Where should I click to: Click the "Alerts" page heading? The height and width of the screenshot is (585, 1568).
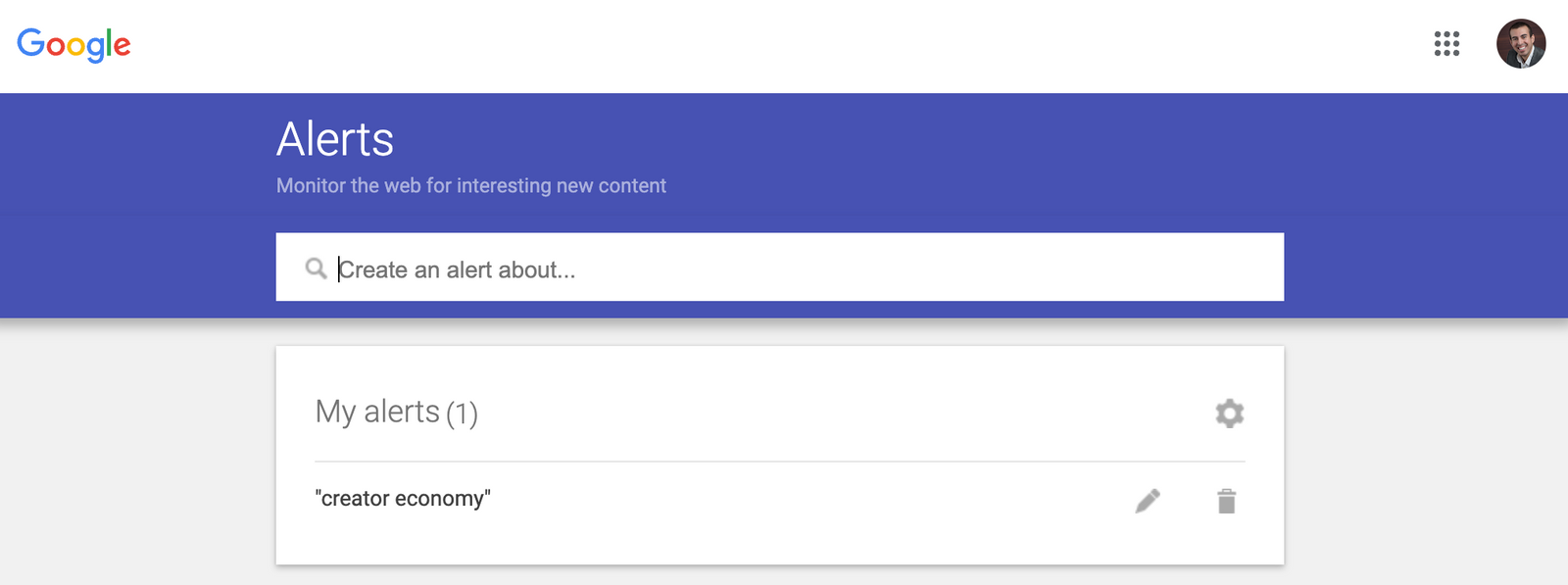[335, 139]
